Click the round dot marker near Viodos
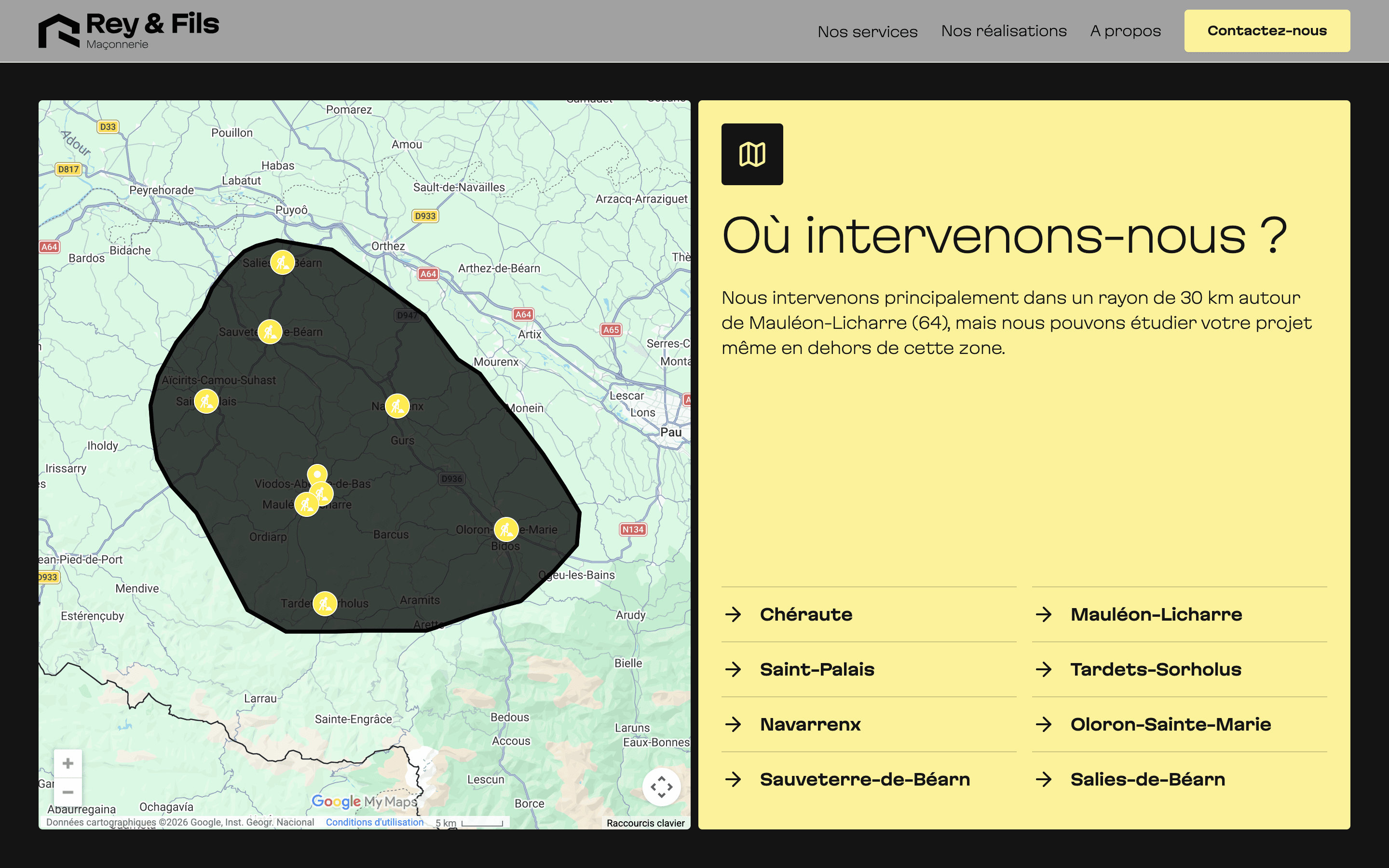This screenshot has height=868, width=1389. click(x=317, y=474)
